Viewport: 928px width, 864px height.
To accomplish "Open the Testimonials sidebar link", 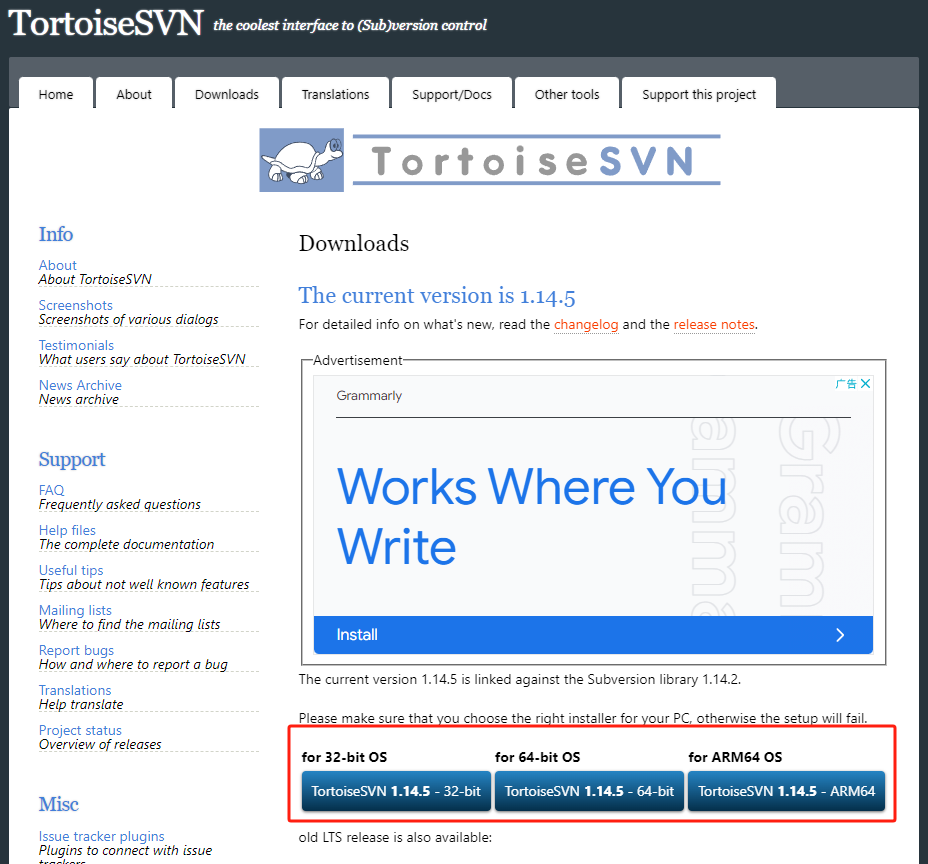I will click(x=76, y=345).
